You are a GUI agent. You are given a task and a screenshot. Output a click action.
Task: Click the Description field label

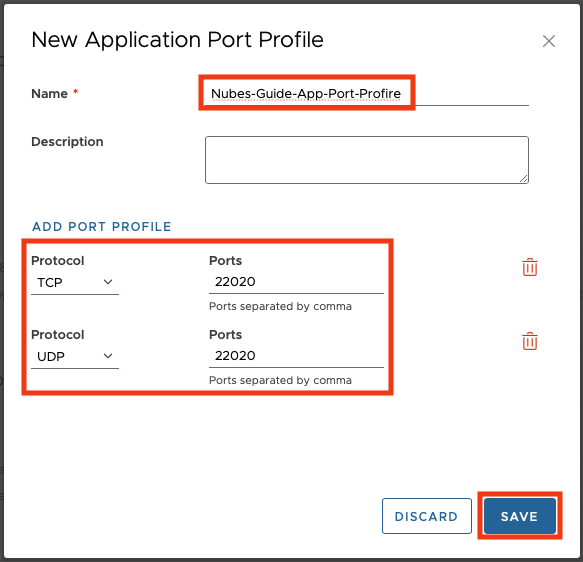tap(67, 142)
